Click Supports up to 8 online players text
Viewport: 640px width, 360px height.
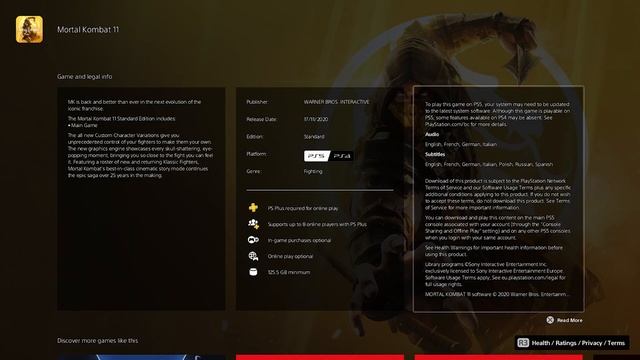tap(317, 224)
